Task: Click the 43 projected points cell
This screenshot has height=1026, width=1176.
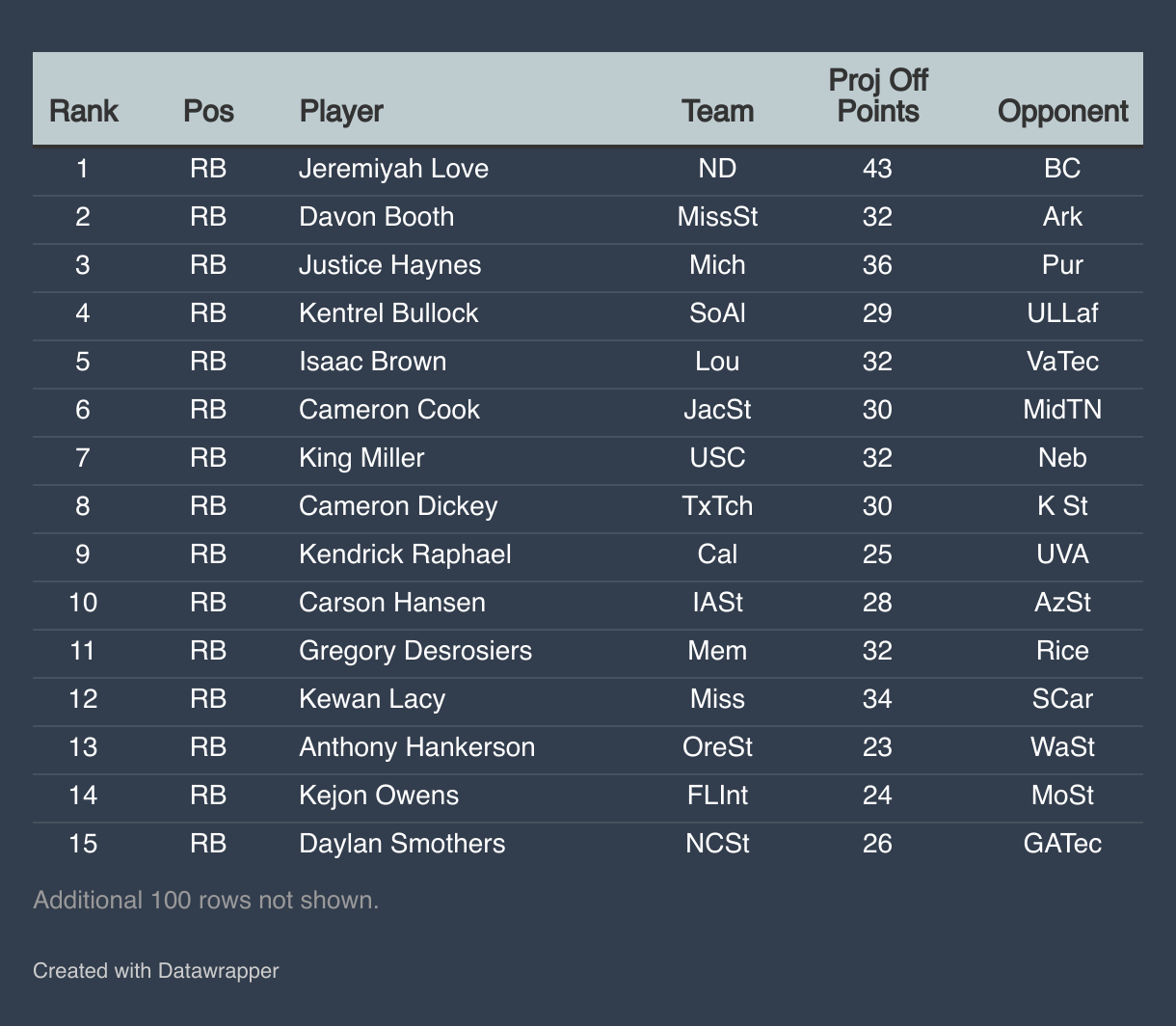Action: pyautogui.click(x=877, y=169)
